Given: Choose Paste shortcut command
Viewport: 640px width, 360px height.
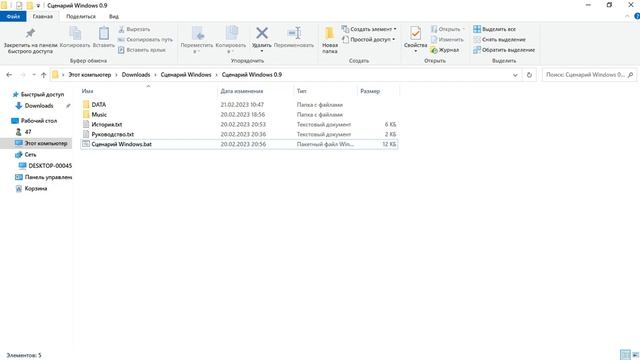Looking at the screenshot, I should 142,50.
